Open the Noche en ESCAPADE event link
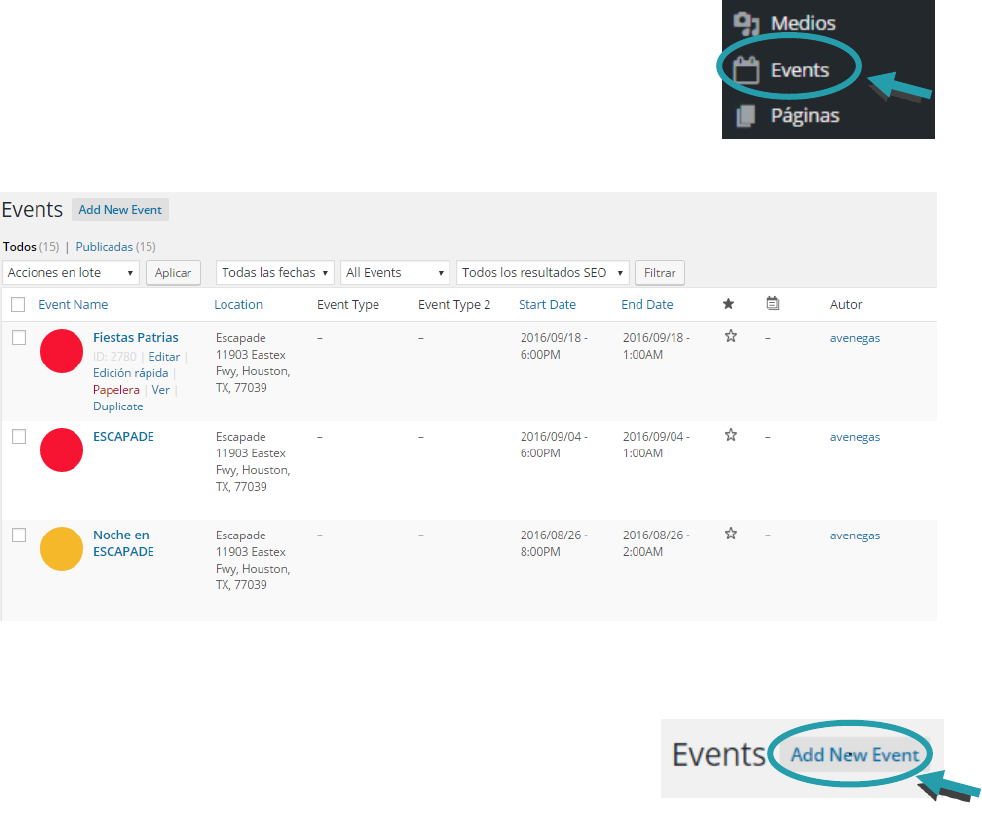The width and height of the screenshot is (982, 823). tap(123, 543)
